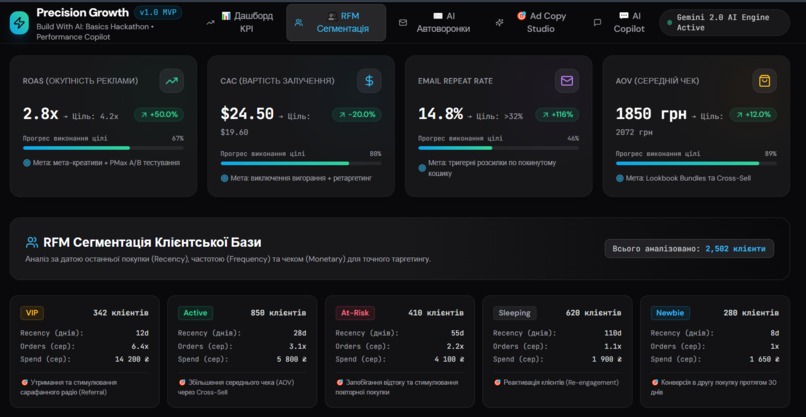Click the 280 клієнтів Newbie count
Viewport: 806px width, 417px height.
(x=752, y=313)
